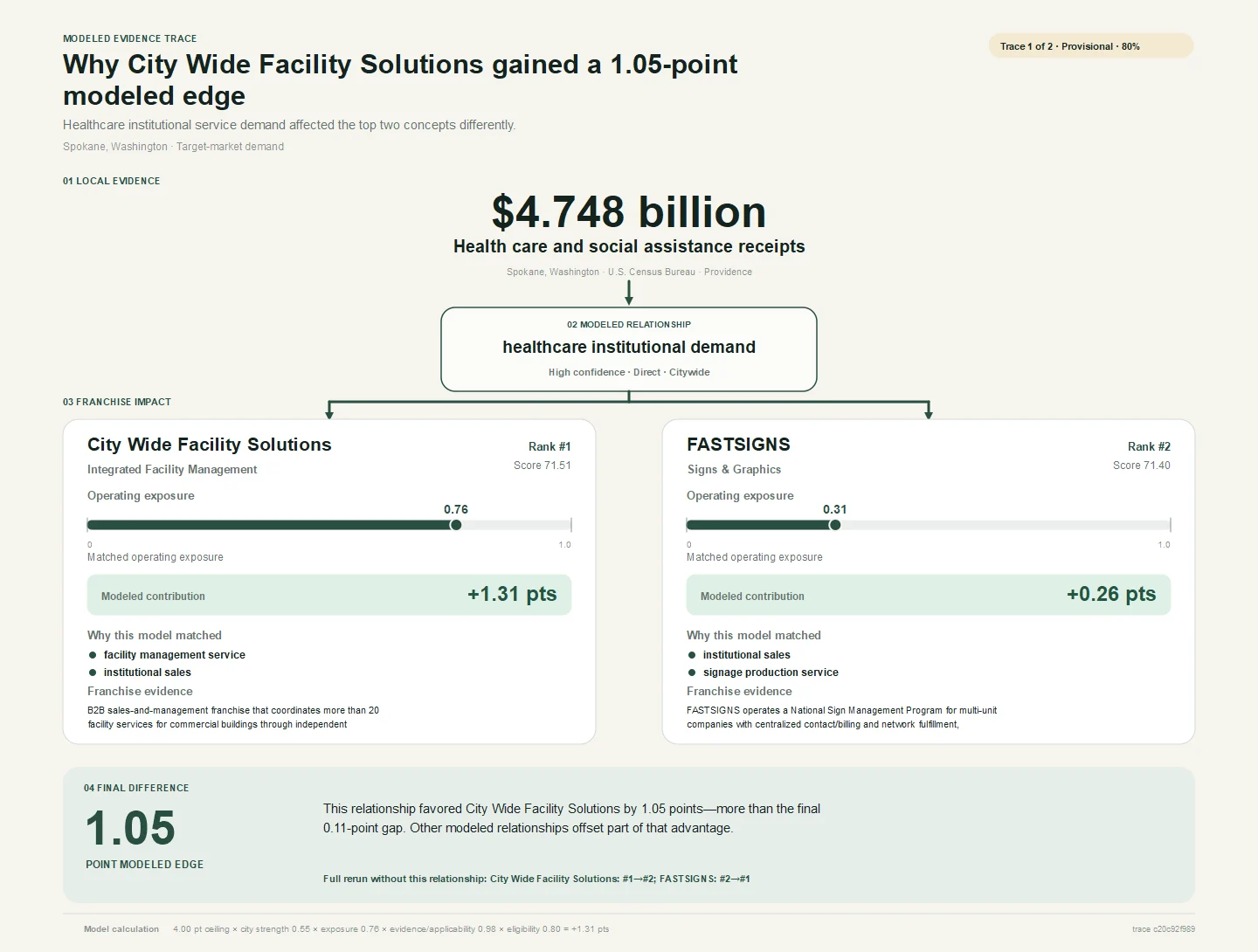Click the +1.31 pts modeled contribution box
1258x952 pixels.
pyautogui.click(x=329, y=595)
